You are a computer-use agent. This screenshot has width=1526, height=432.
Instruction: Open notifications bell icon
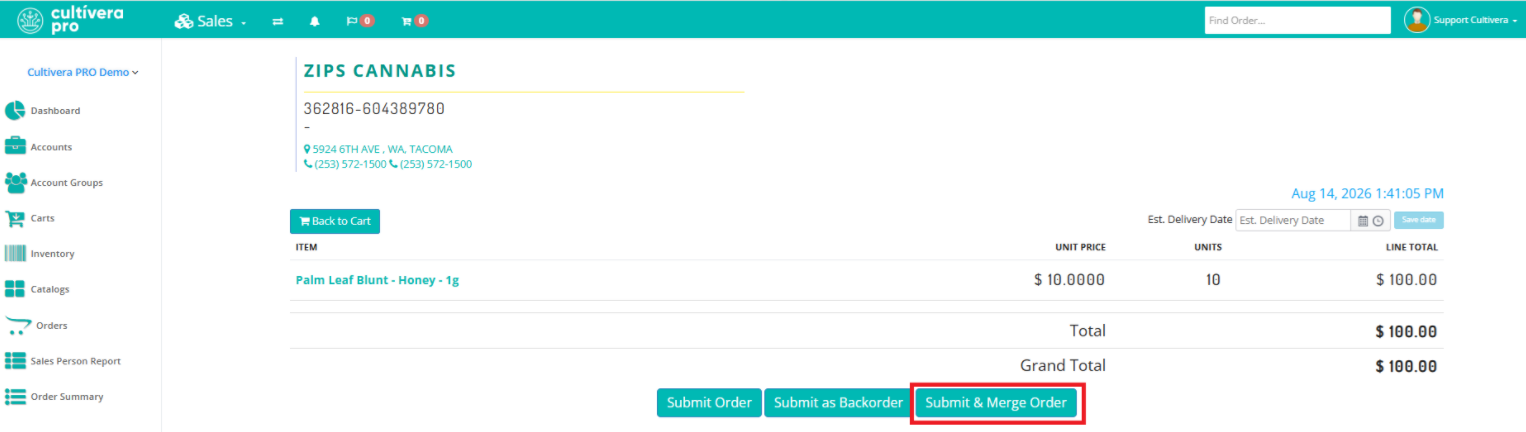[315, 20]
